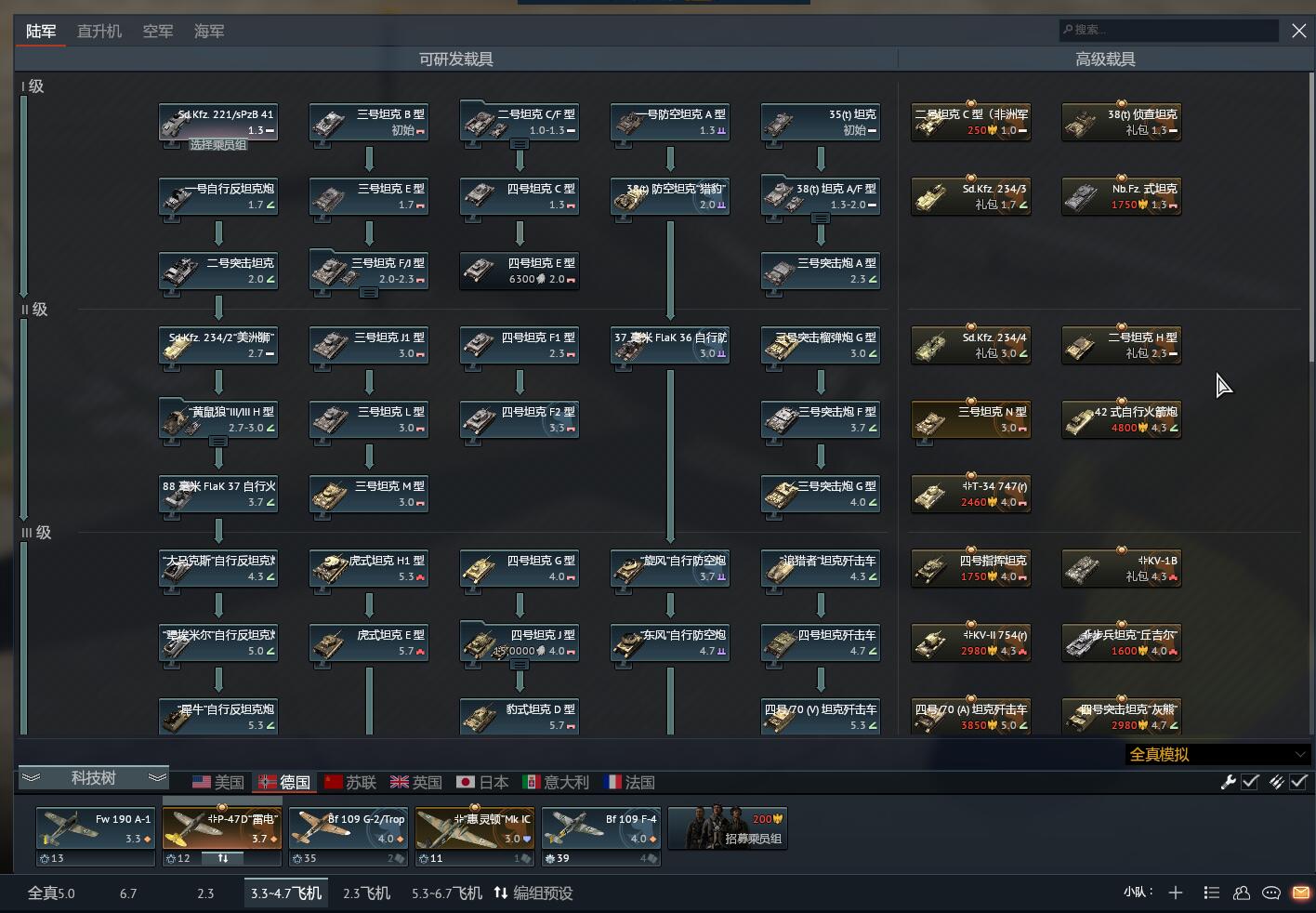Select the 豹式坦克 D 型 vehicle card

[520, 717]
